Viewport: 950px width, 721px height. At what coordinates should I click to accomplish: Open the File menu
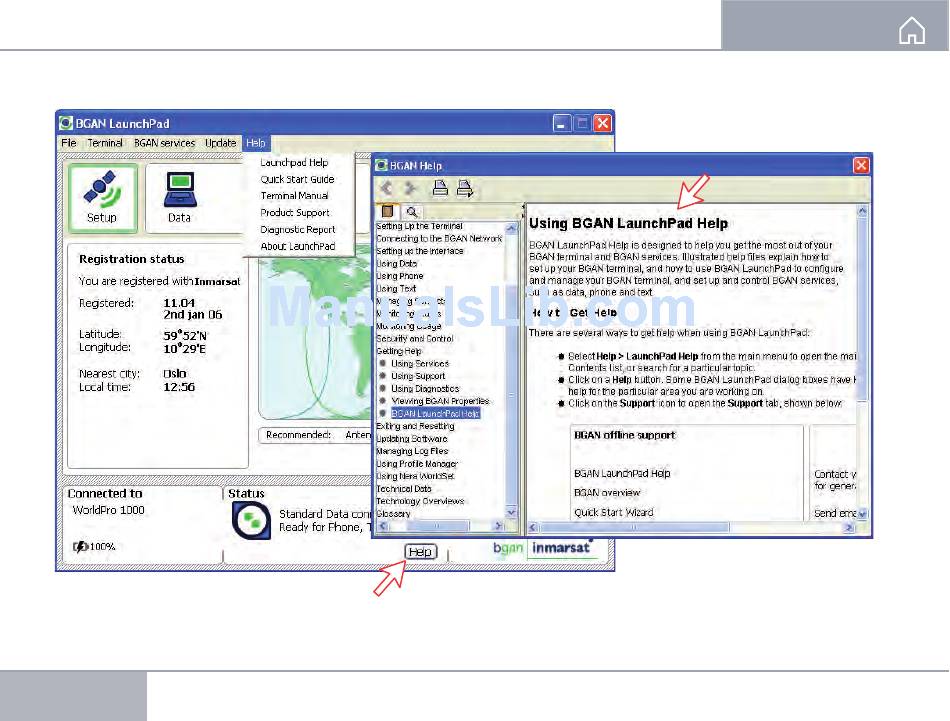pos(68,143)
